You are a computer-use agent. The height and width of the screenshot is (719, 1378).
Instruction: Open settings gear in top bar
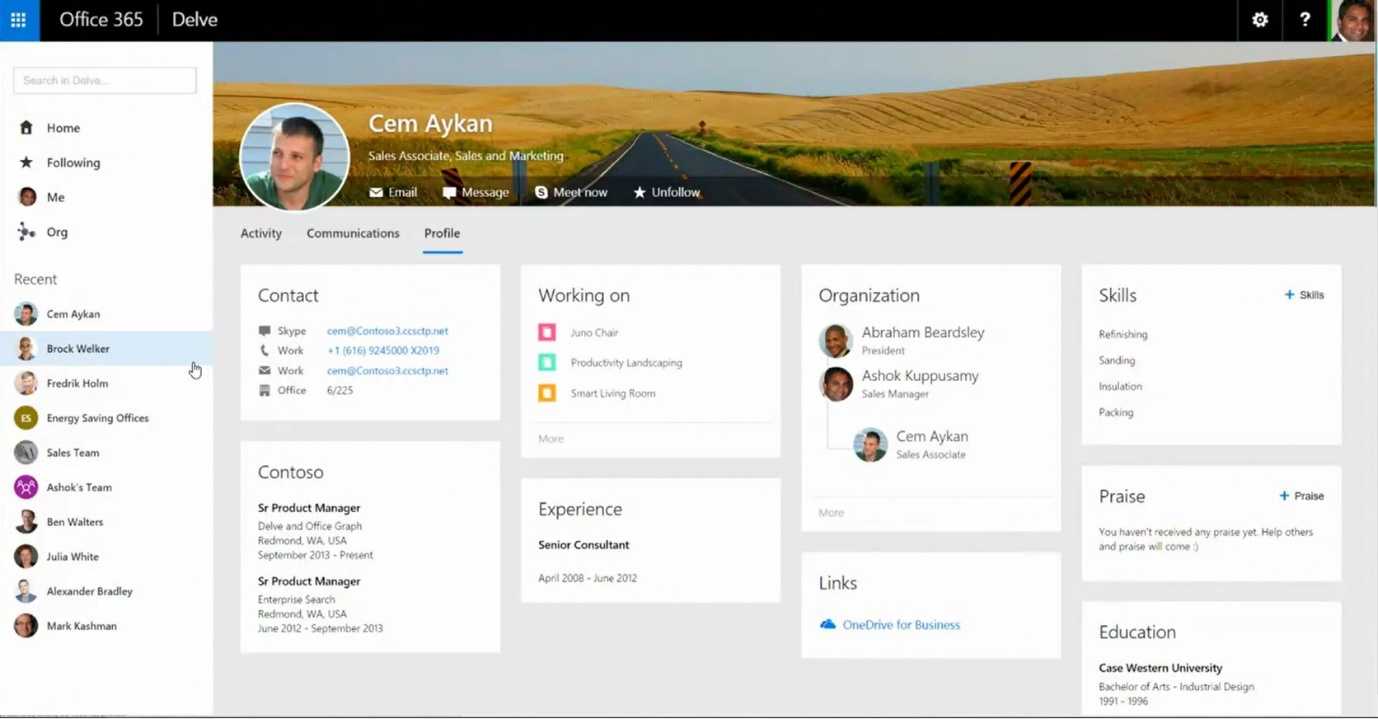[1260, 20]
